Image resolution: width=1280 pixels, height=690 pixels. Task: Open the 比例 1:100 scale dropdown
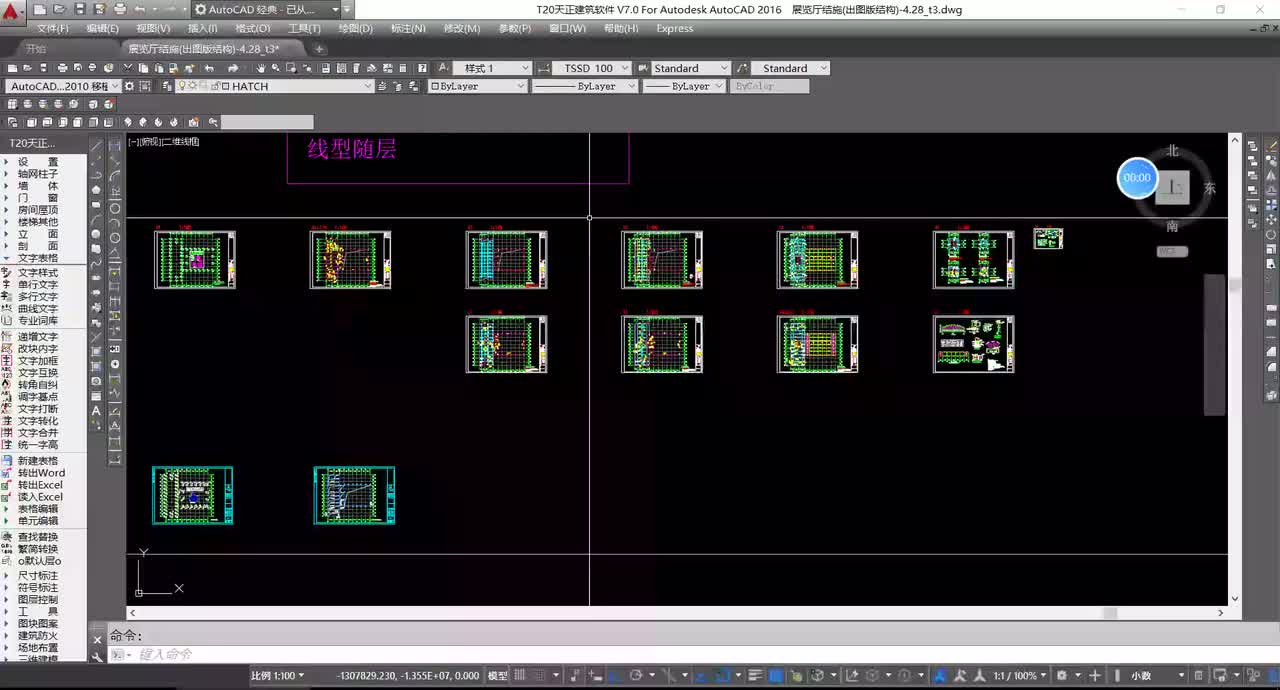coord(278,676)
